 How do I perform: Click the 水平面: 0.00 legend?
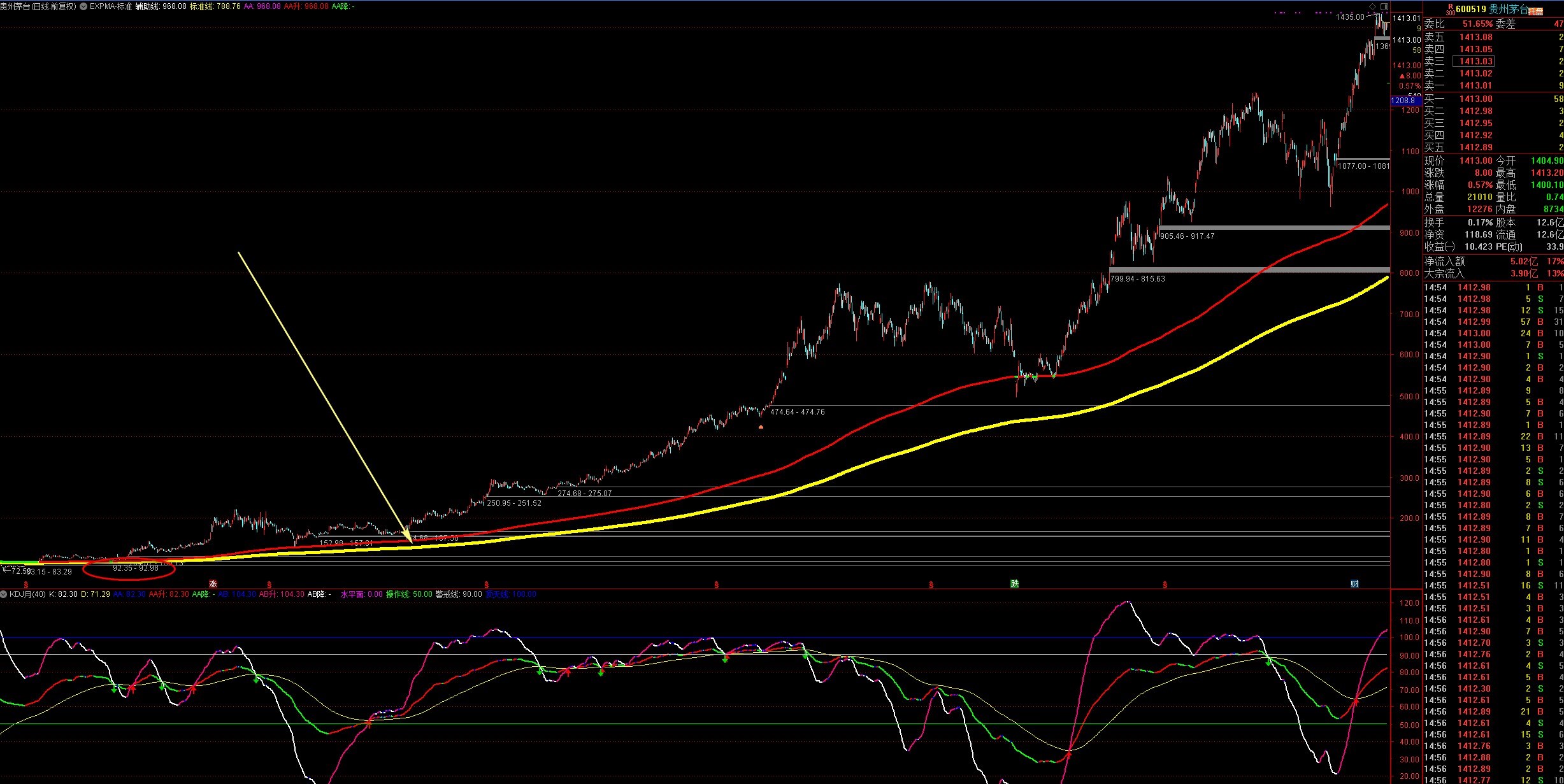coord(362,594)
